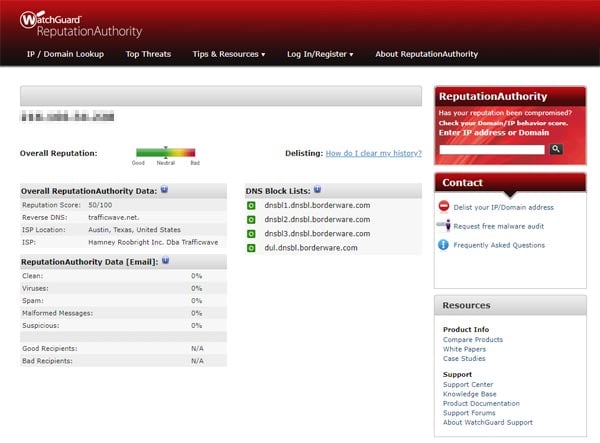This screenshot has width=600, height=443.
Task: Click the free malware audit icon
Action: (x=444, y=225)
